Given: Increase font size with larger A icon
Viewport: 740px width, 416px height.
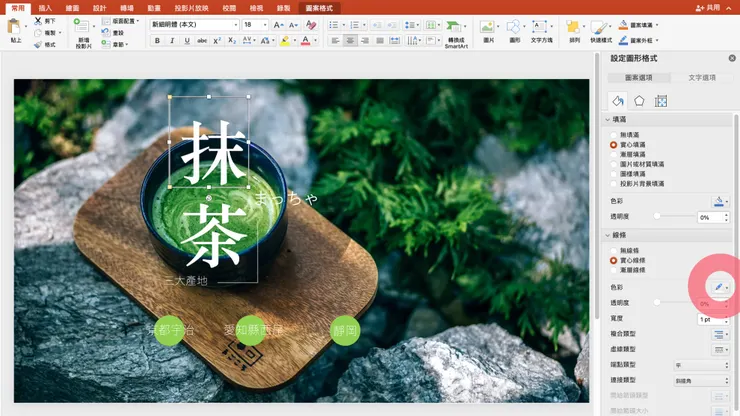Looking at the screenshot, I should click(278, 25).
